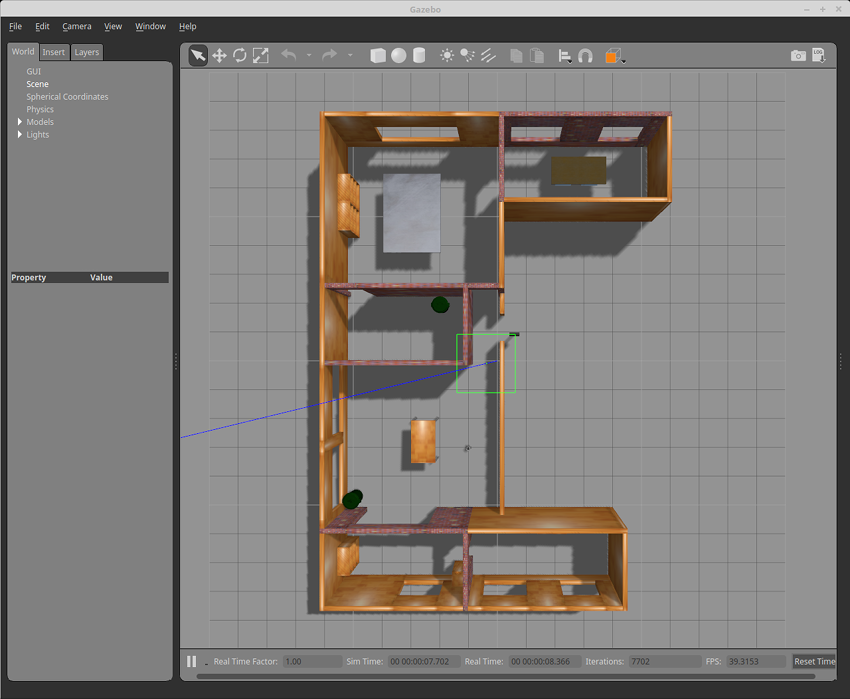Start data logging via the LOG icon
Screen dimensions: 850x699
click(819, 55)
